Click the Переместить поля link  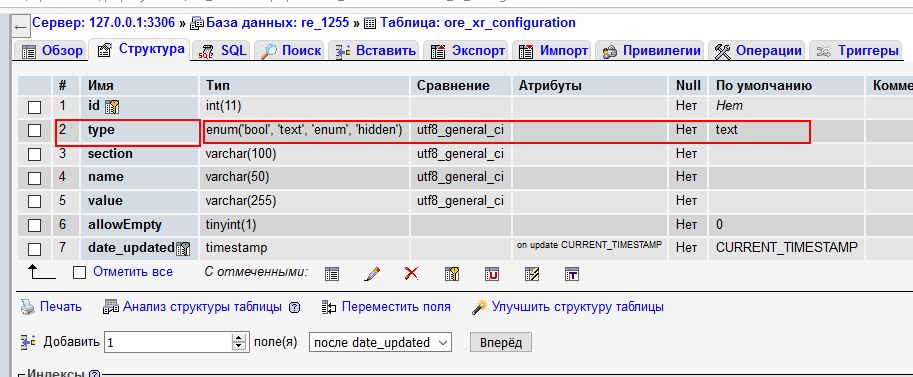coord(396,306)
